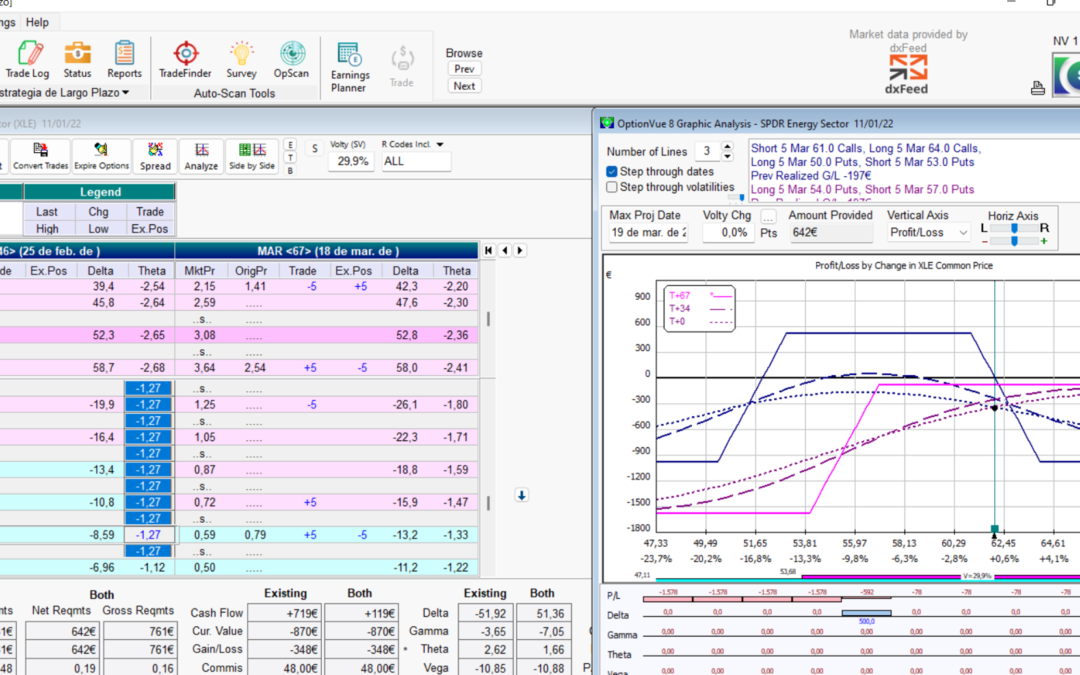1080x675 pixels.
Task: Open the Survey lightbulb tool
Action: click(x=241, y=59)
